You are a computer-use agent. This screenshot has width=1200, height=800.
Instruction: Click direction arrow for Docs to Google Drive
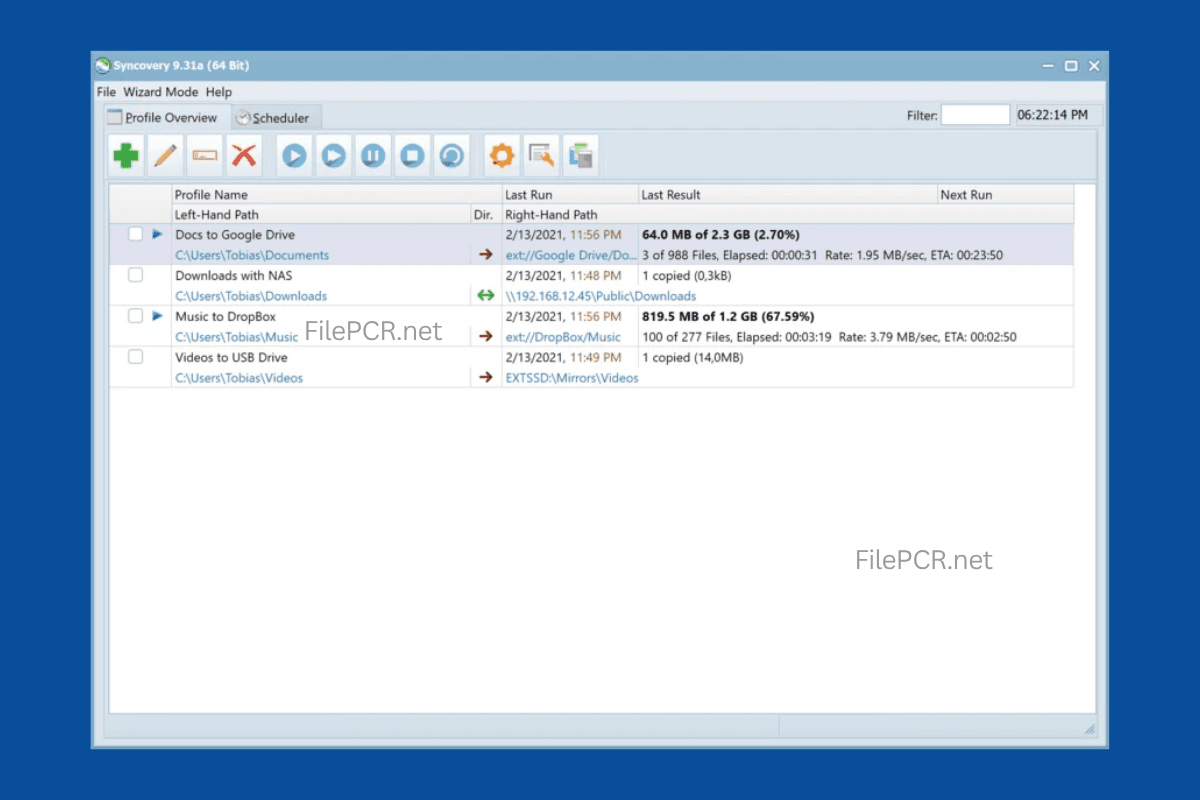tap(486, 254)
